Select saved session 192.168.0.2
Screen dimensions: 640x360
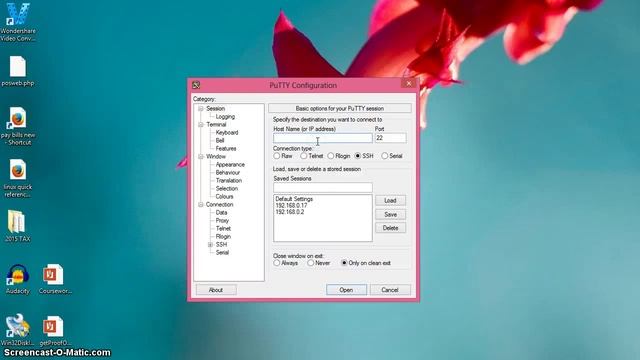click(x=289, y=212)
